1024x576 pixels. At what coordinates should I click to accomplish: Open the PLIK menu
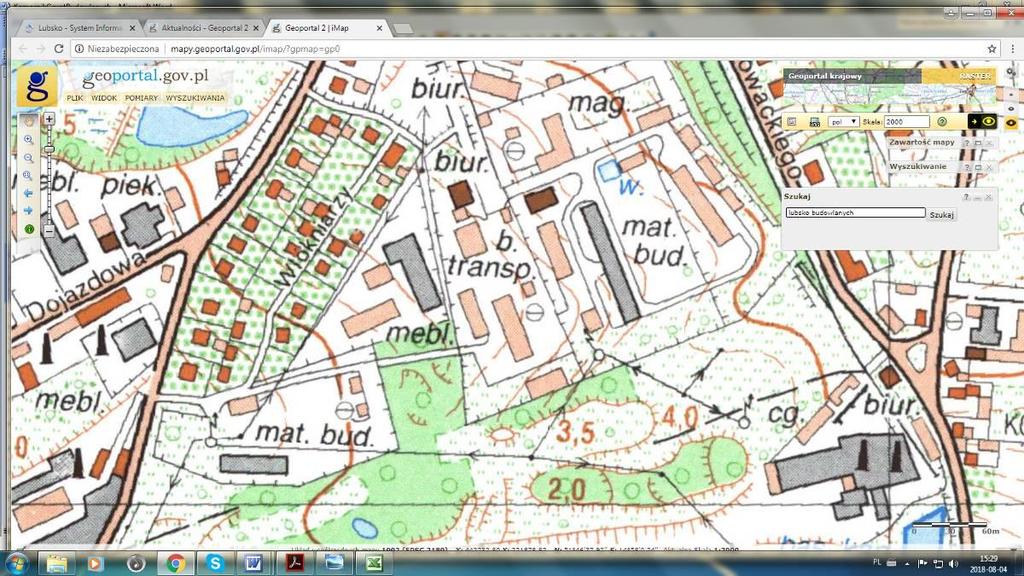(75, 98)
